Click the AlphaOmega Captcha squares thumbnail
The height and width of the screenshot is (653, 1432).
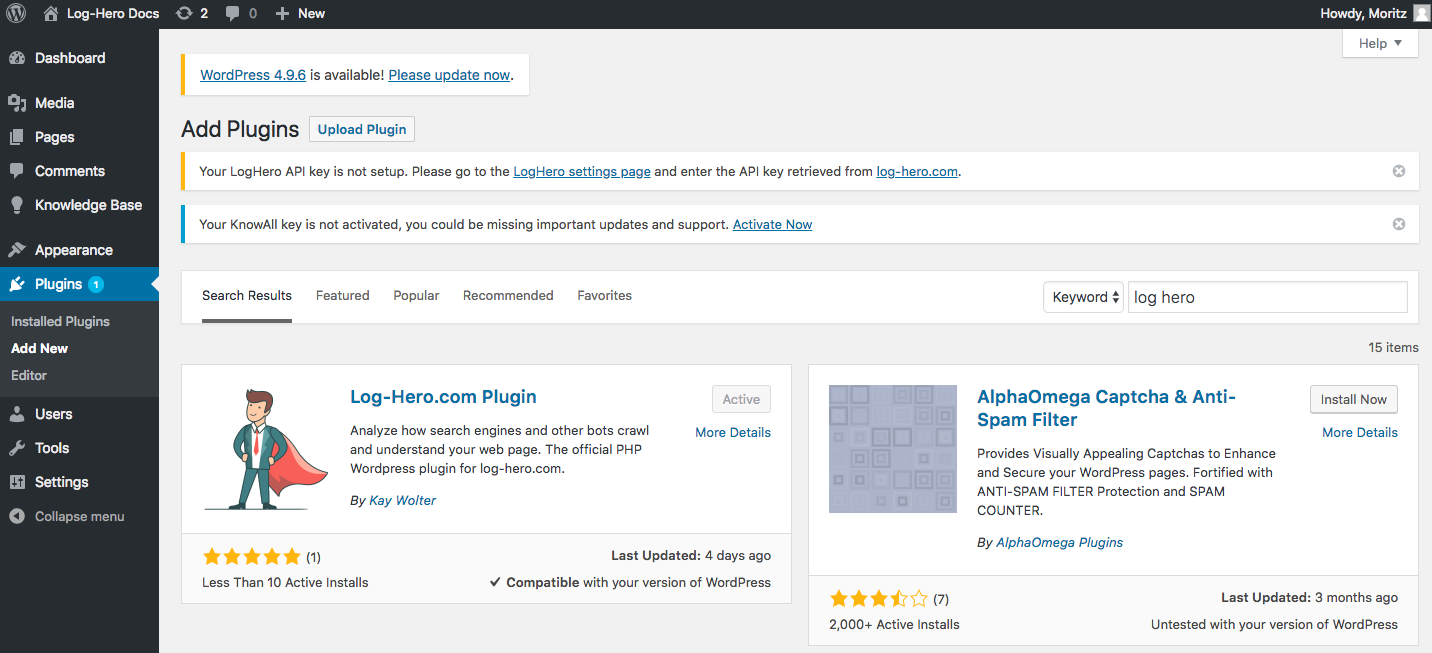pyautogui.click(x=893, y=449)
